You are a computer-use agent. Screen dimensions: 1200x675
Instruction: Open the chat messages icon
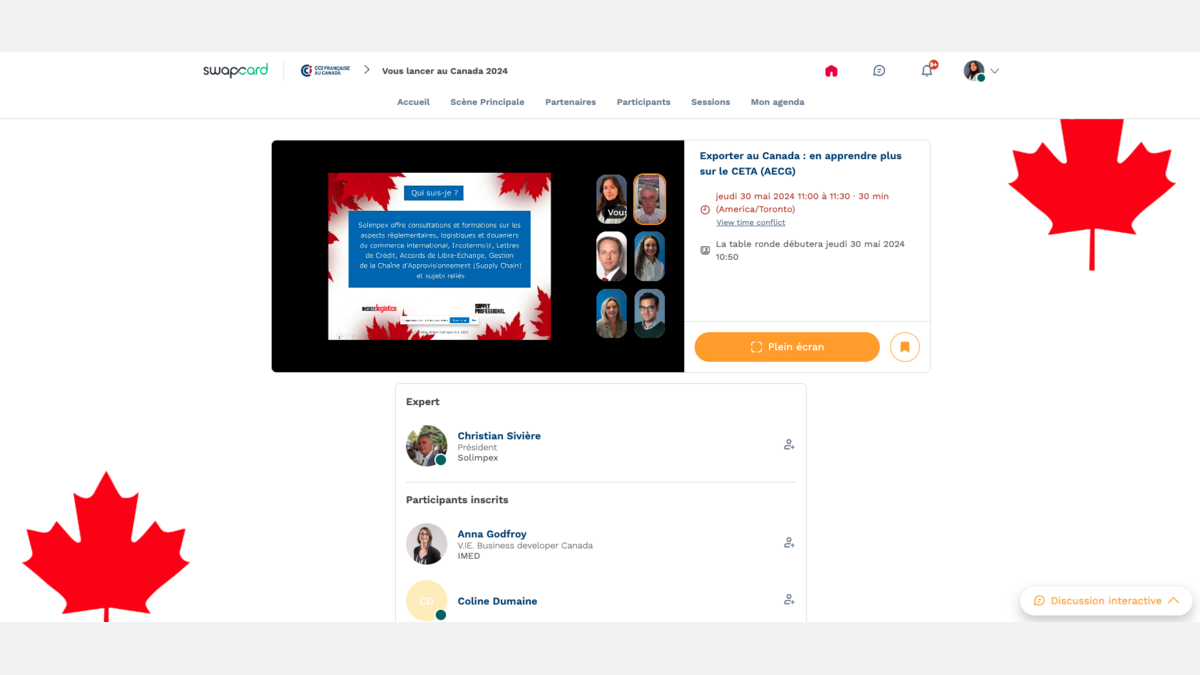pyautogui.click(x=879, y=71)
